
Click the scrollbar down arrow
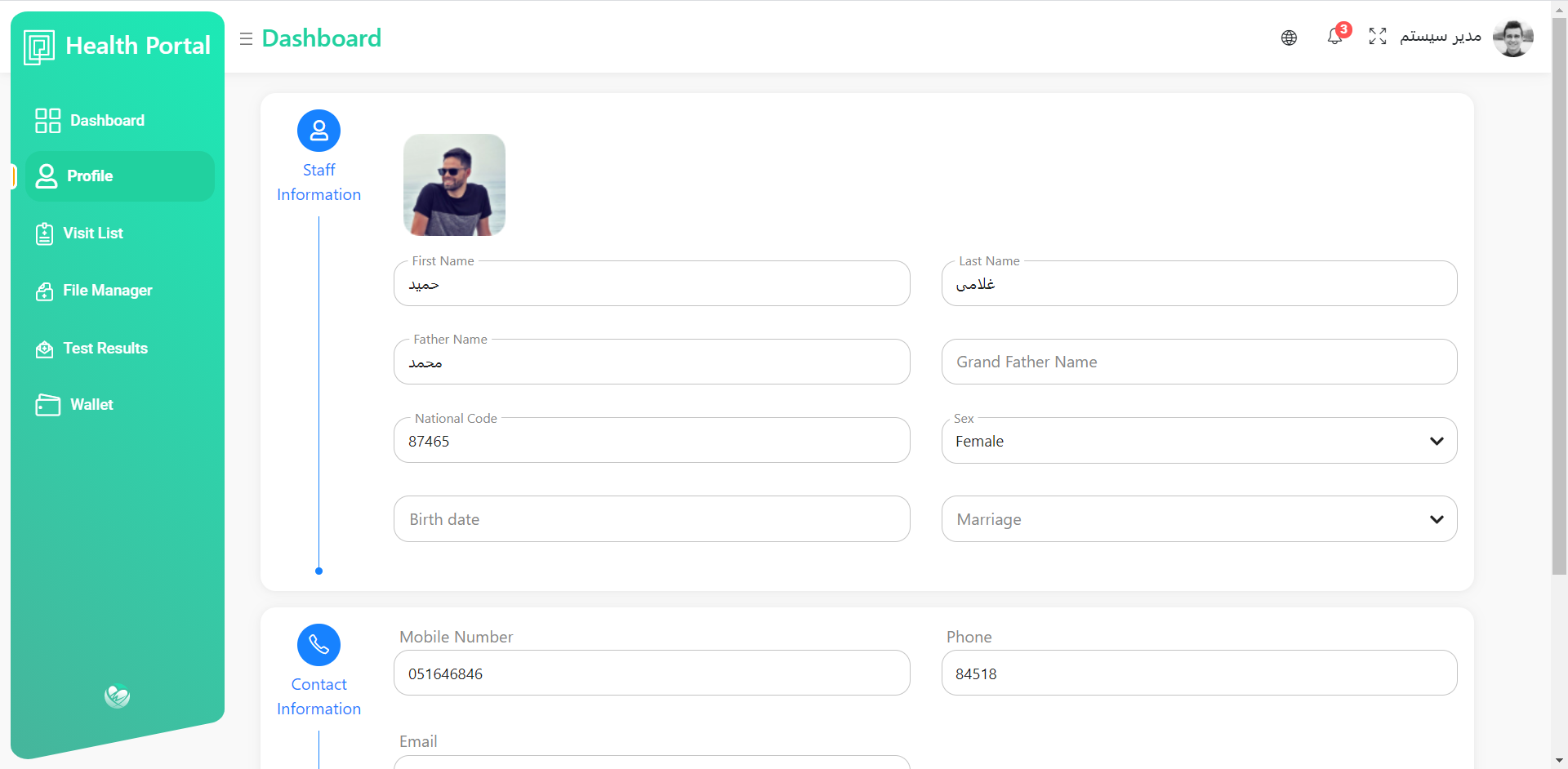tap(1559, 761)
